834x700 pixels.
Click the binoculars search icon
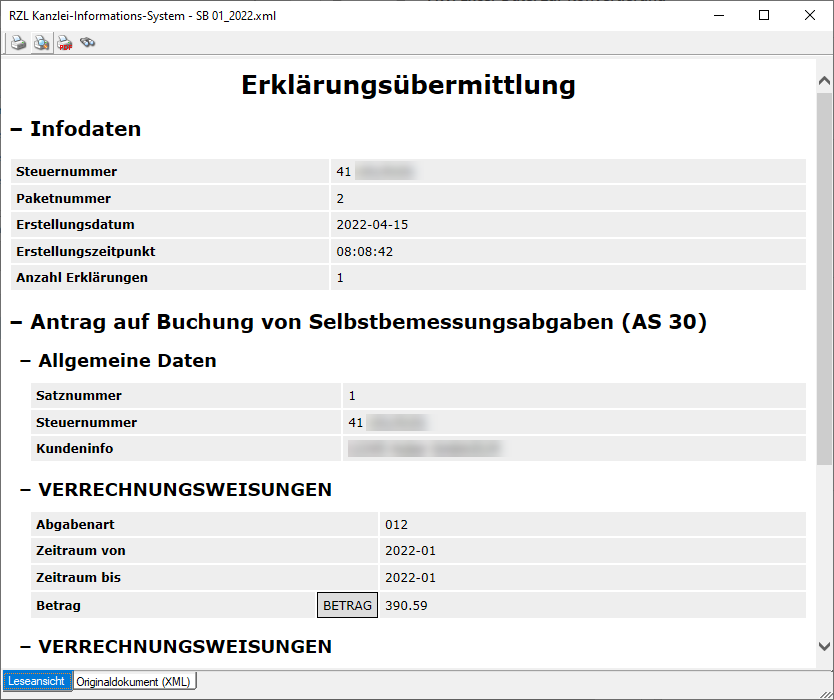[88, 43]
